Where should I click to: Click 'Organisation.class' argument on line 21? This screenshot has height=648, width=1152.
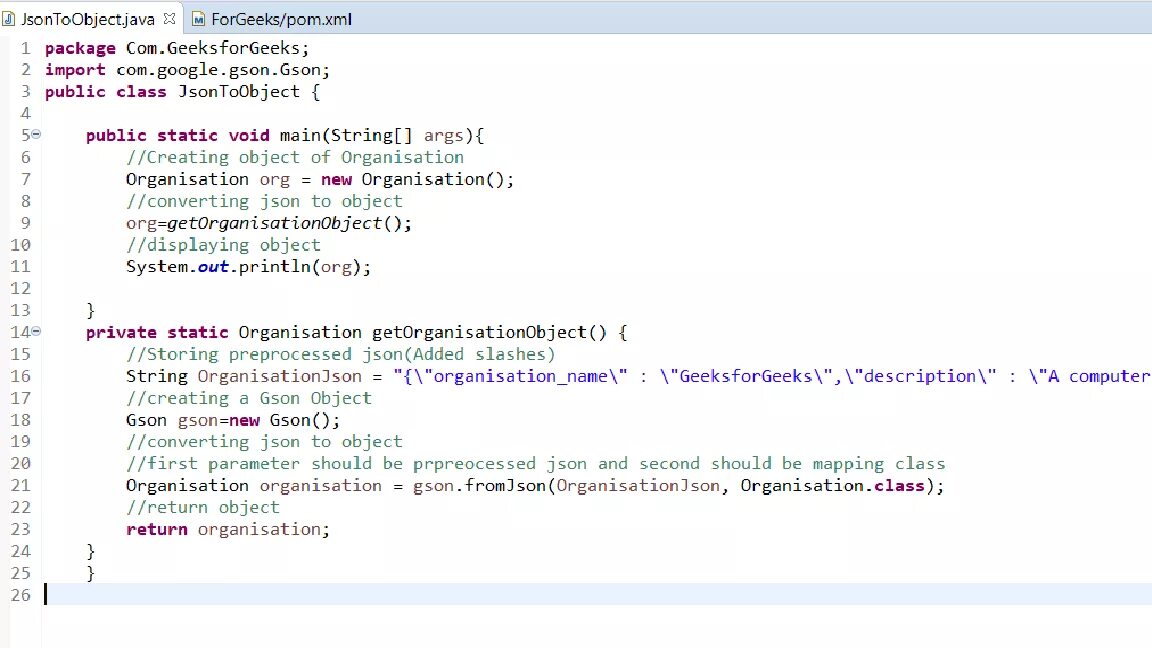832,486
